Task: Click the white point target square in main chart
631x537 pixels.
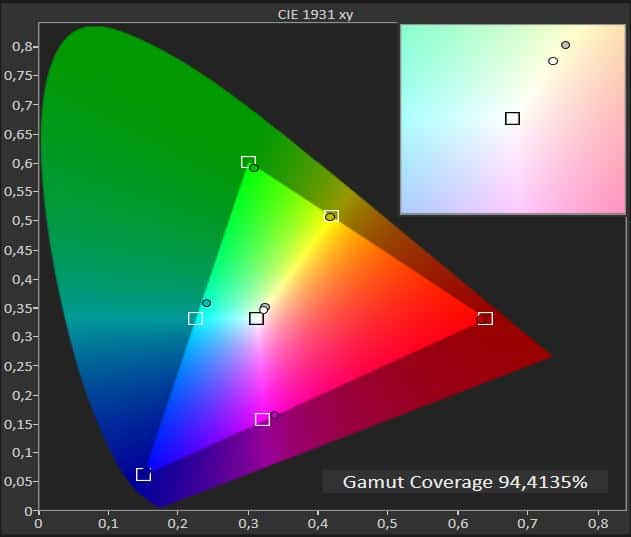Action: point(256,318)
